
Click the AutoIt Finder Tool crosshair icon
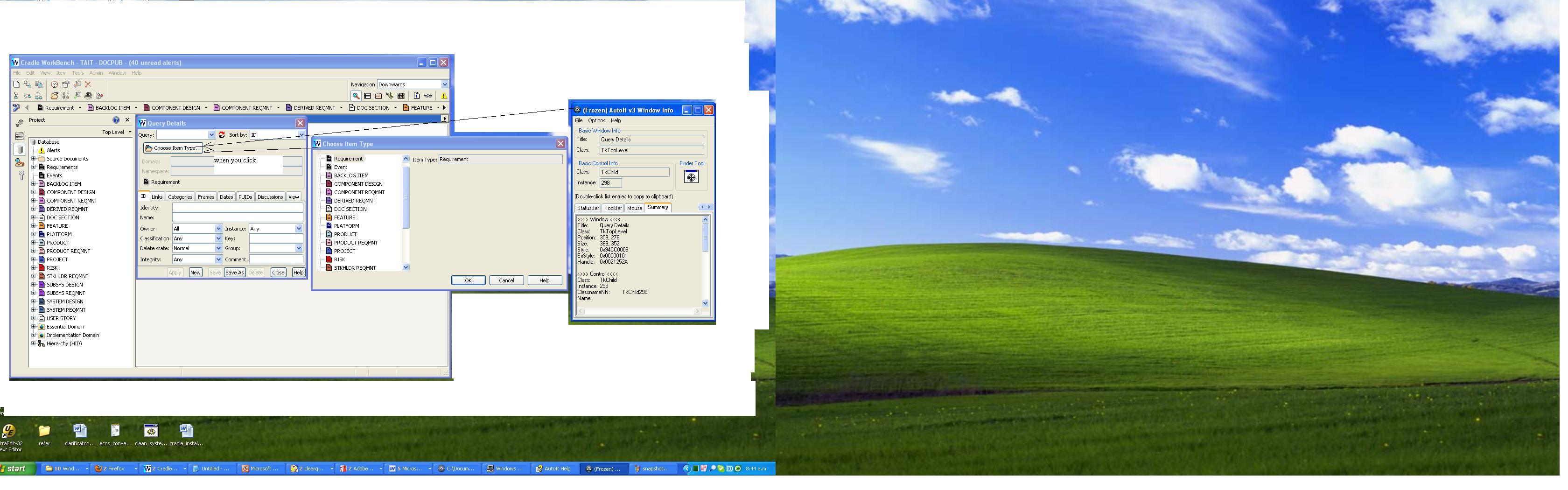click(691, 177)
